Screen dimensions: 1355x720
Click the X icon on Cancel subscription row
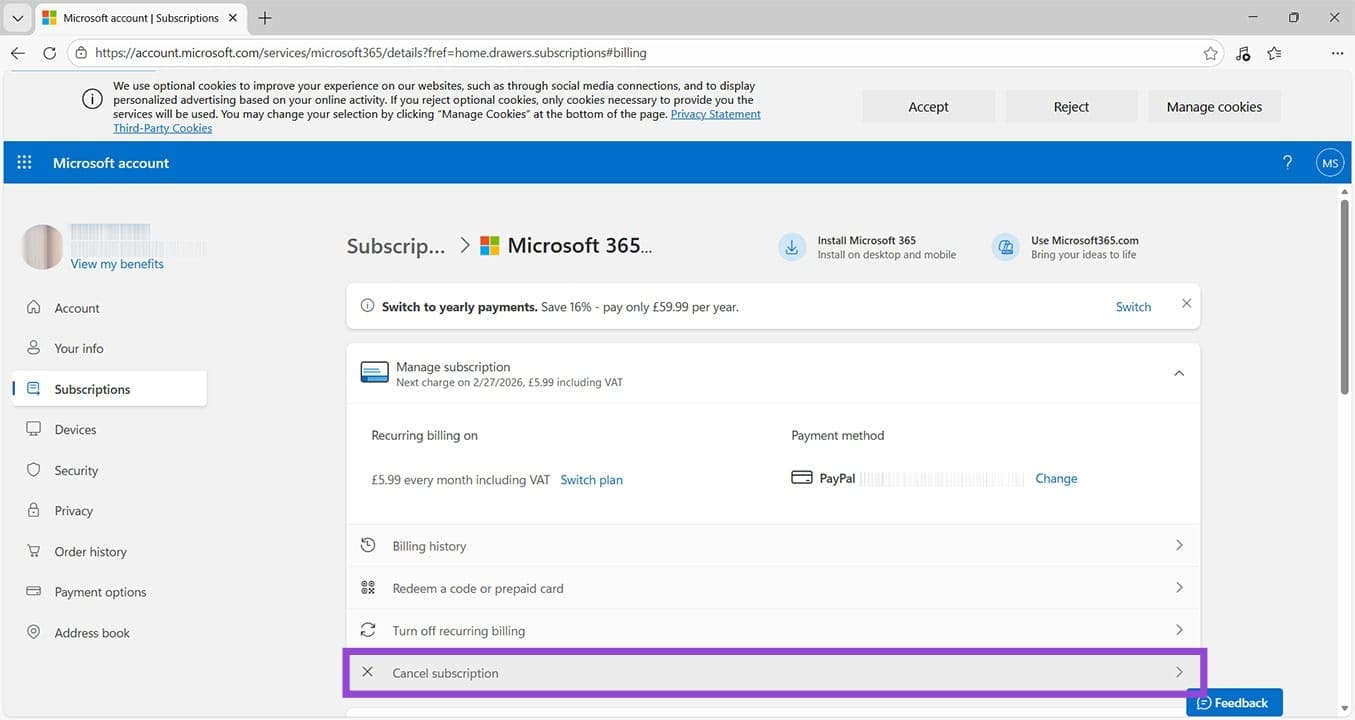367,672
